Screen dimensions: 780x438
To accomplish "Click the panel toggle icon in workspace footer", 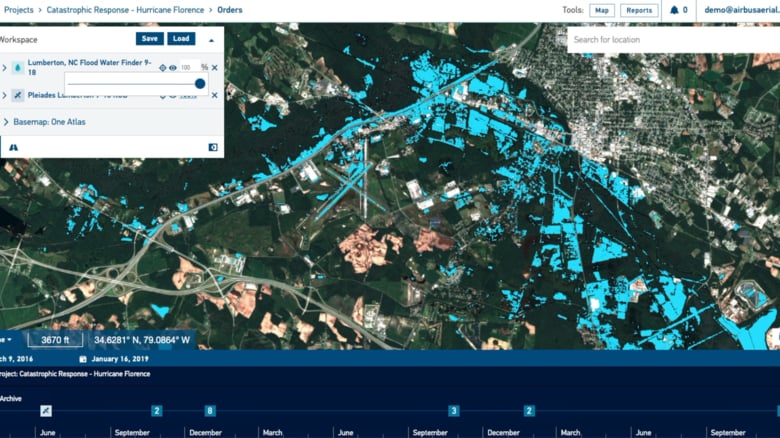I will 212,147.
